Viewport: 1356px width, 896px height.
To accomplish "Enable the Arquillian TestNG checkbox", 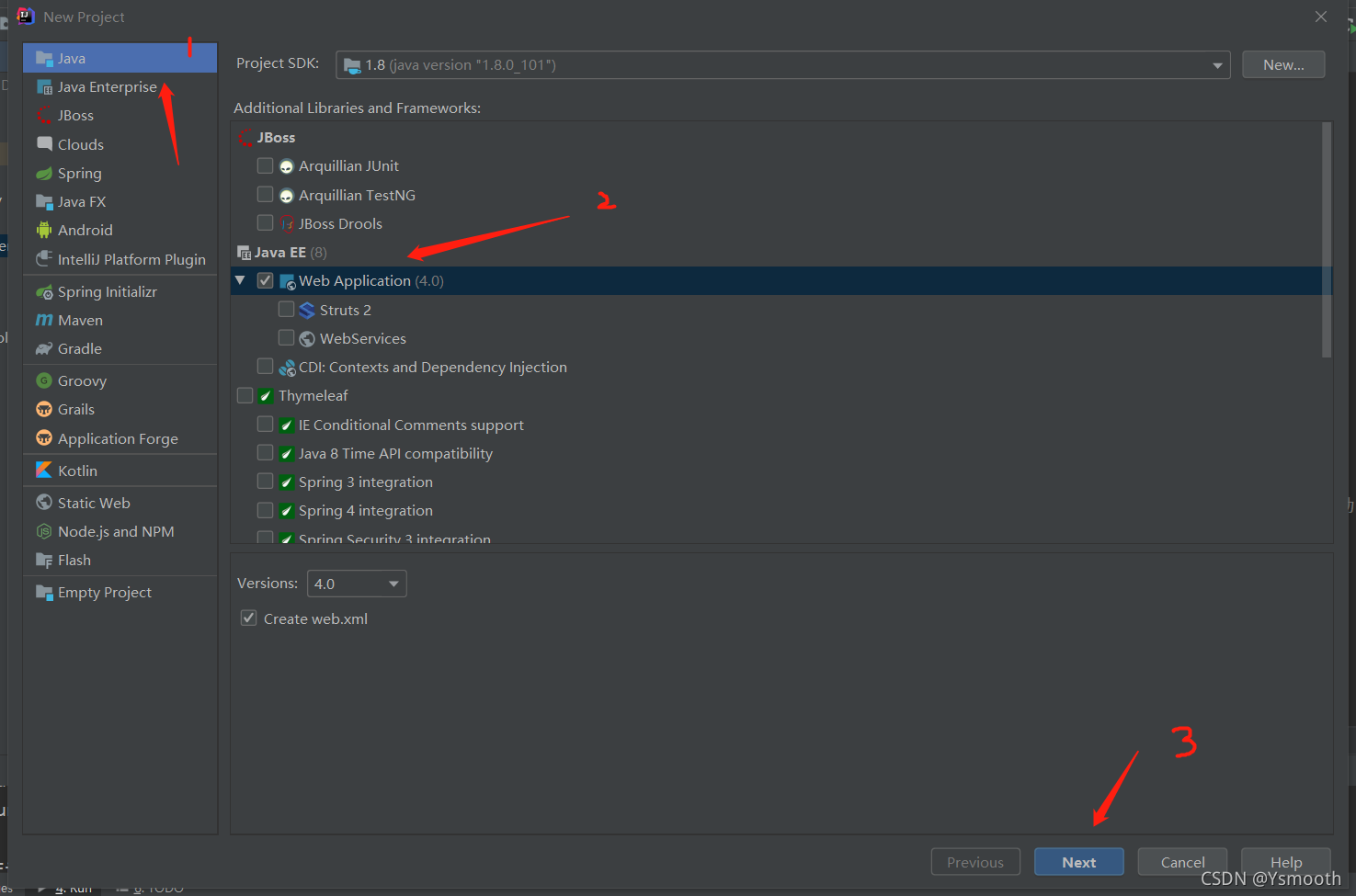I will pyautogui.click(x=266, y=195).
